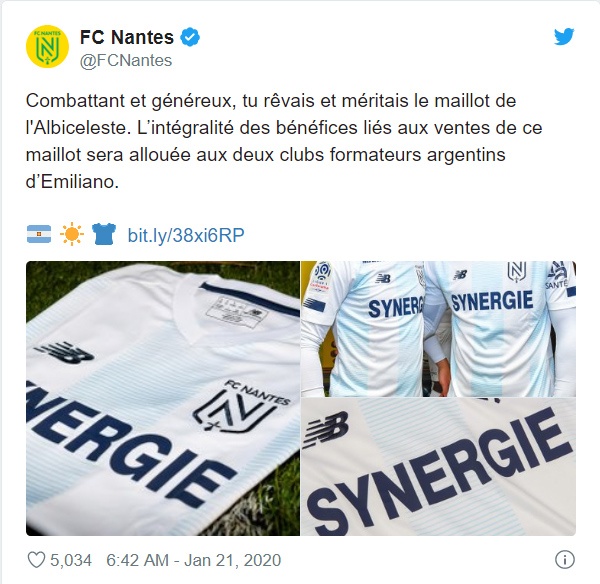Click the blue verified badge
600x584 pixels.
coord(190,37)
